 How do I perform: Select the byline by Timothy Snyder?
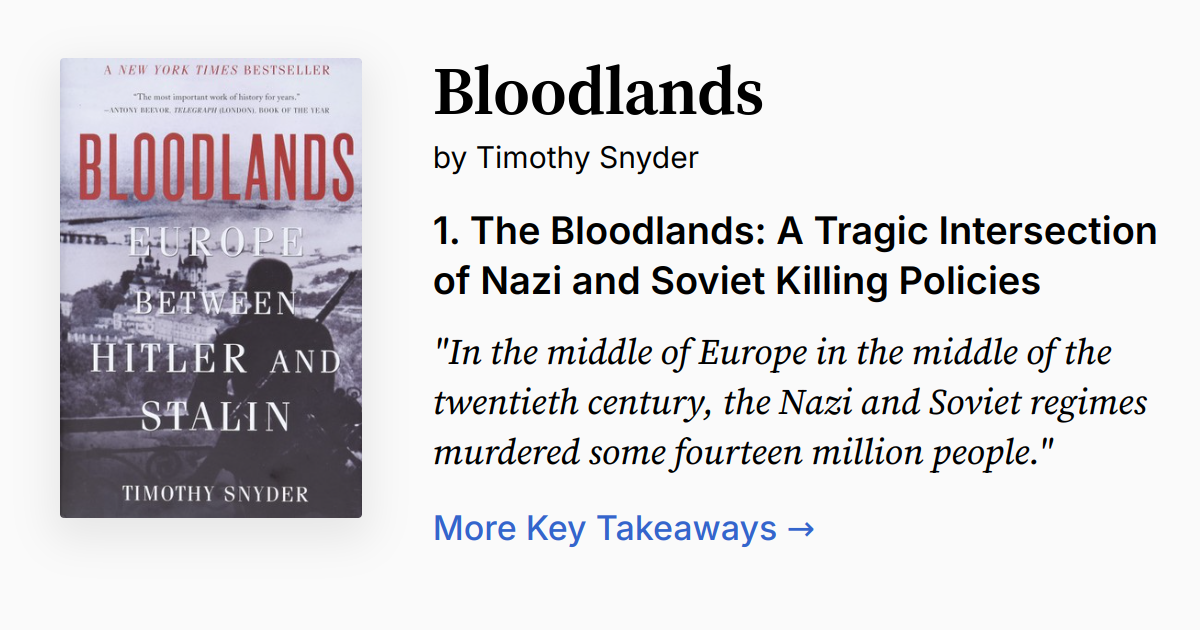566,157
